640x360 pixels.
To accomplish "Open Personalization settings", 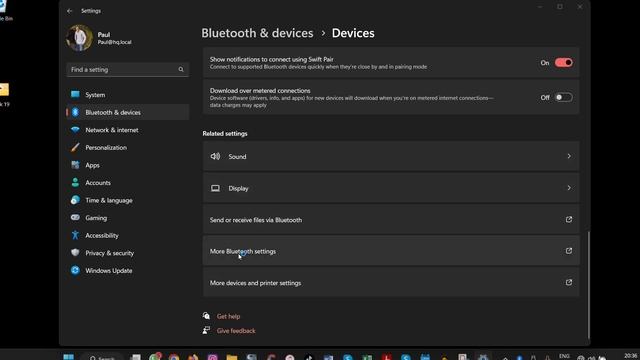I will point(127,147).
